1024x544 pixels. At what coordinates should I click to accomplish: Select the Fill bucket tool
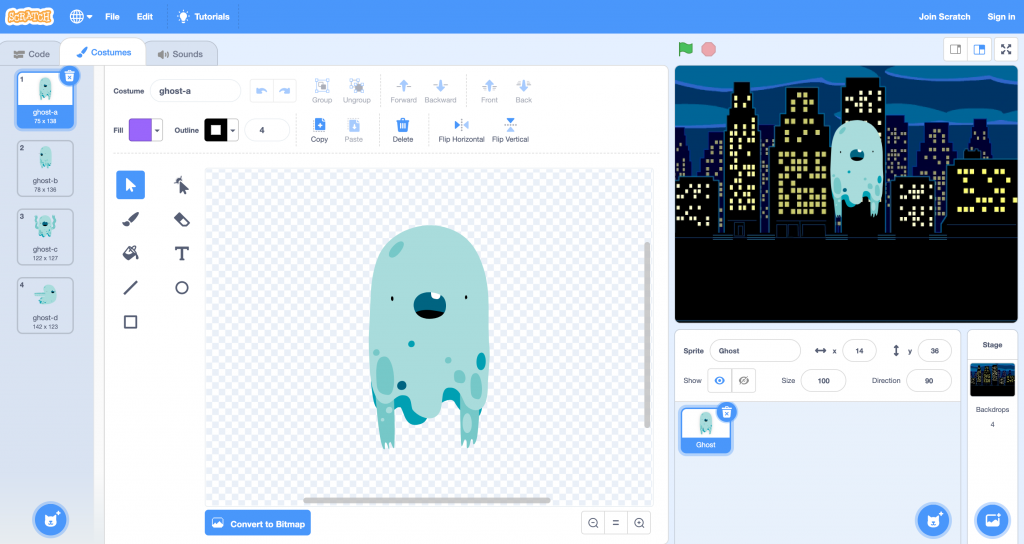click(131, 253)
